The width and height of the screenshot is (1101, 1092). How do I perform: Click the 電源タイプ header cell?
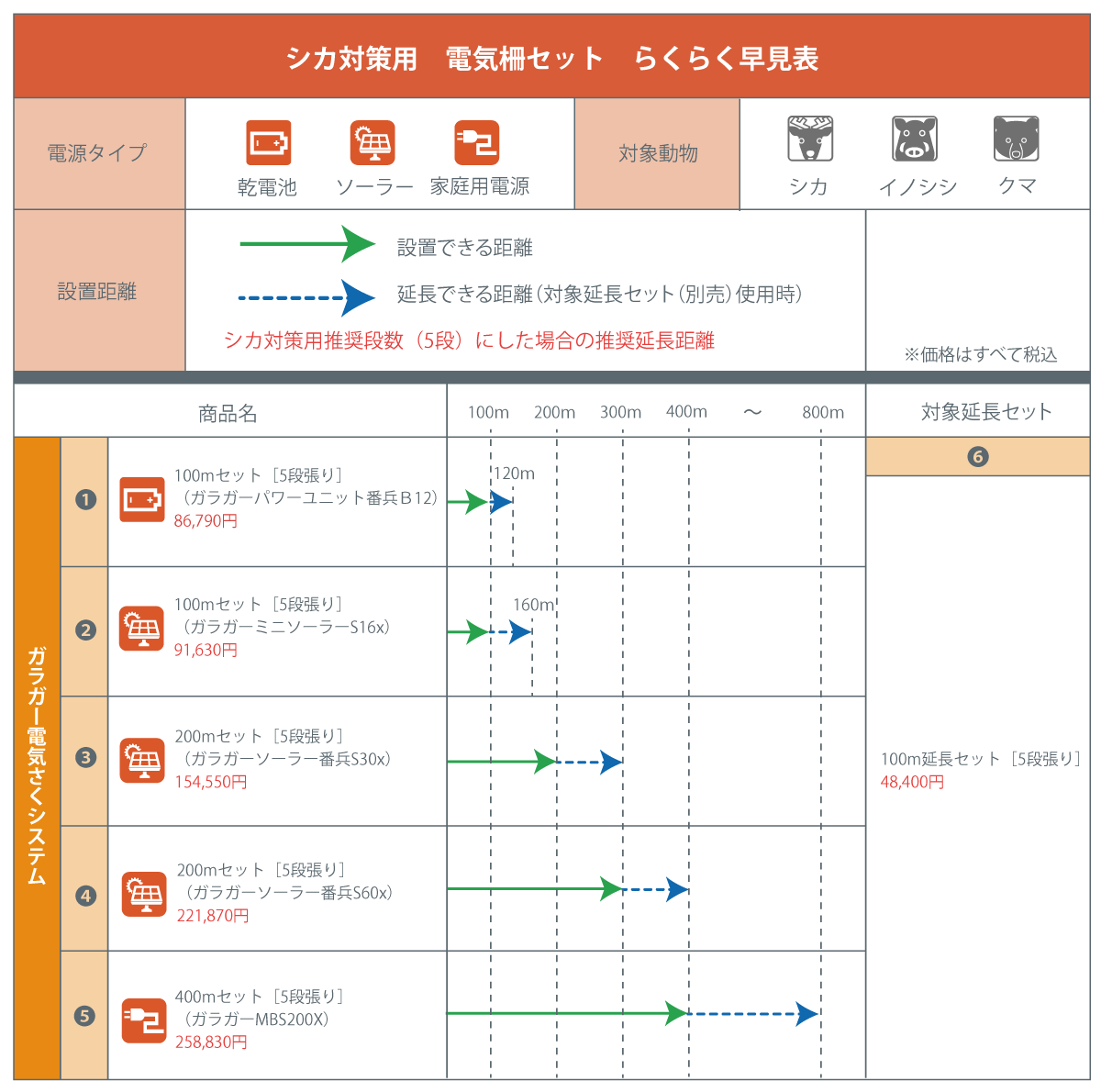pos(99,153)
